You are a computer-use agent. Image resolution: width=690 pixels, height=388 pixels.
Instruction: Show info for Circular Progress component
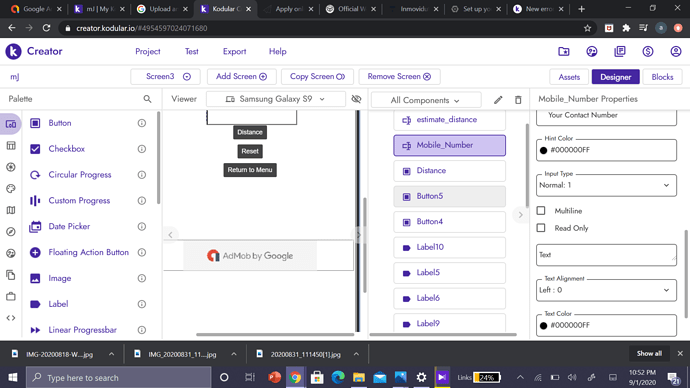142,175
